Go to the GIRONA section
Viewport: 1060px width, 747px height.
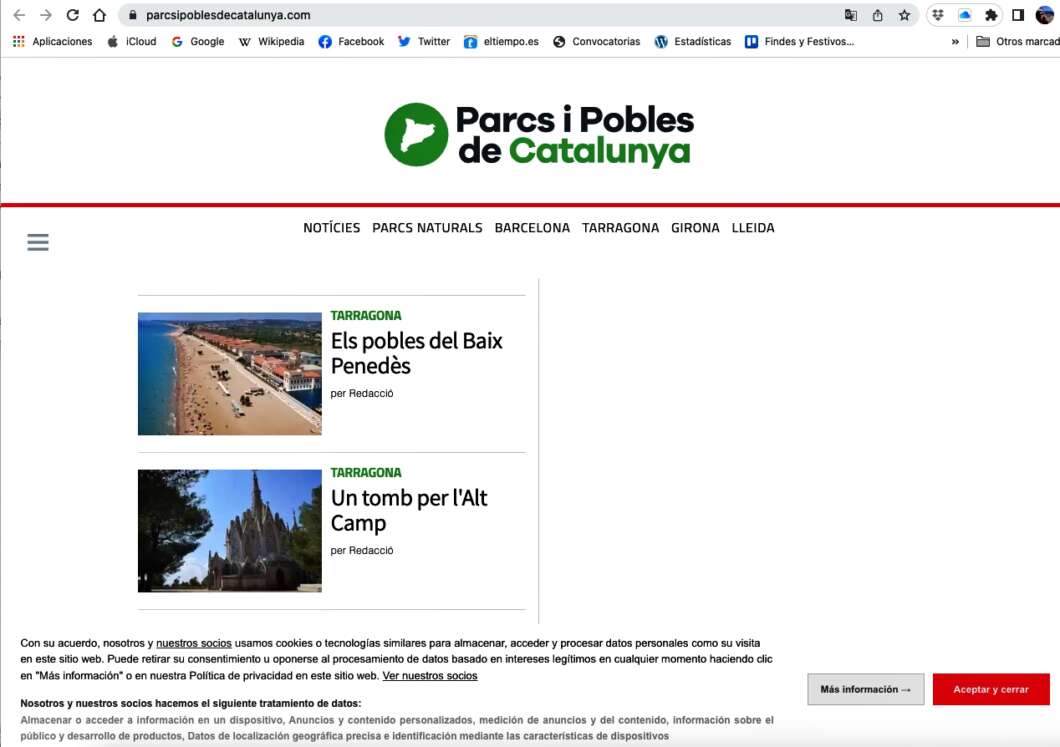(695, 228)
